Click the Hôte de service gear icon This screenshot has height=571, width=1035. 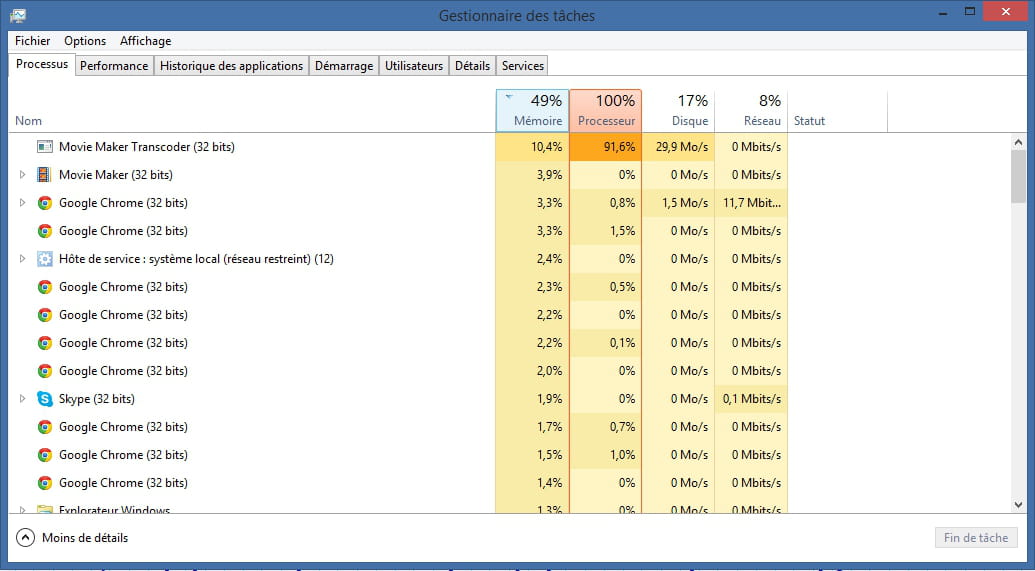tap(44, 259)
